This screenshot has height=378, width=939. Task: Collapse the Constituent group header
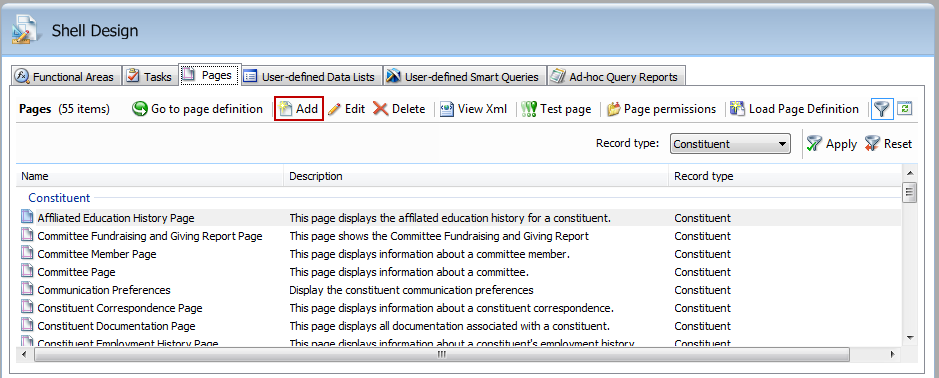(59, 198)
